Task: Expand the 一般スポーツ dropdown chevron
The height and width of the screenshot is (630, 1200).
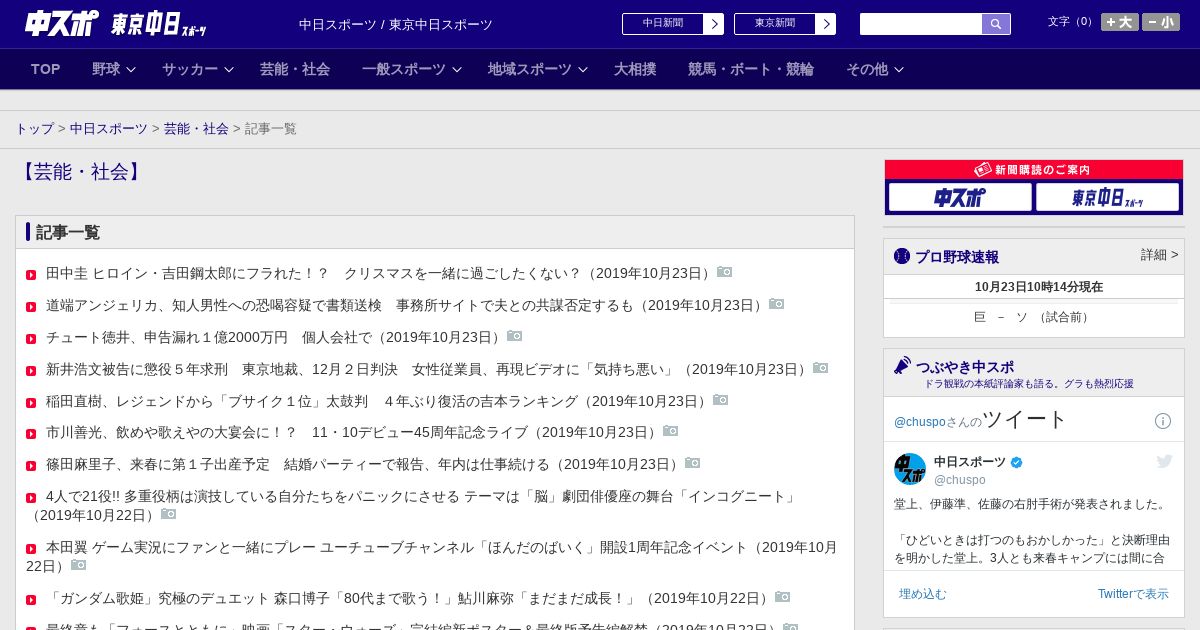Action: click(x=456, y=70)
